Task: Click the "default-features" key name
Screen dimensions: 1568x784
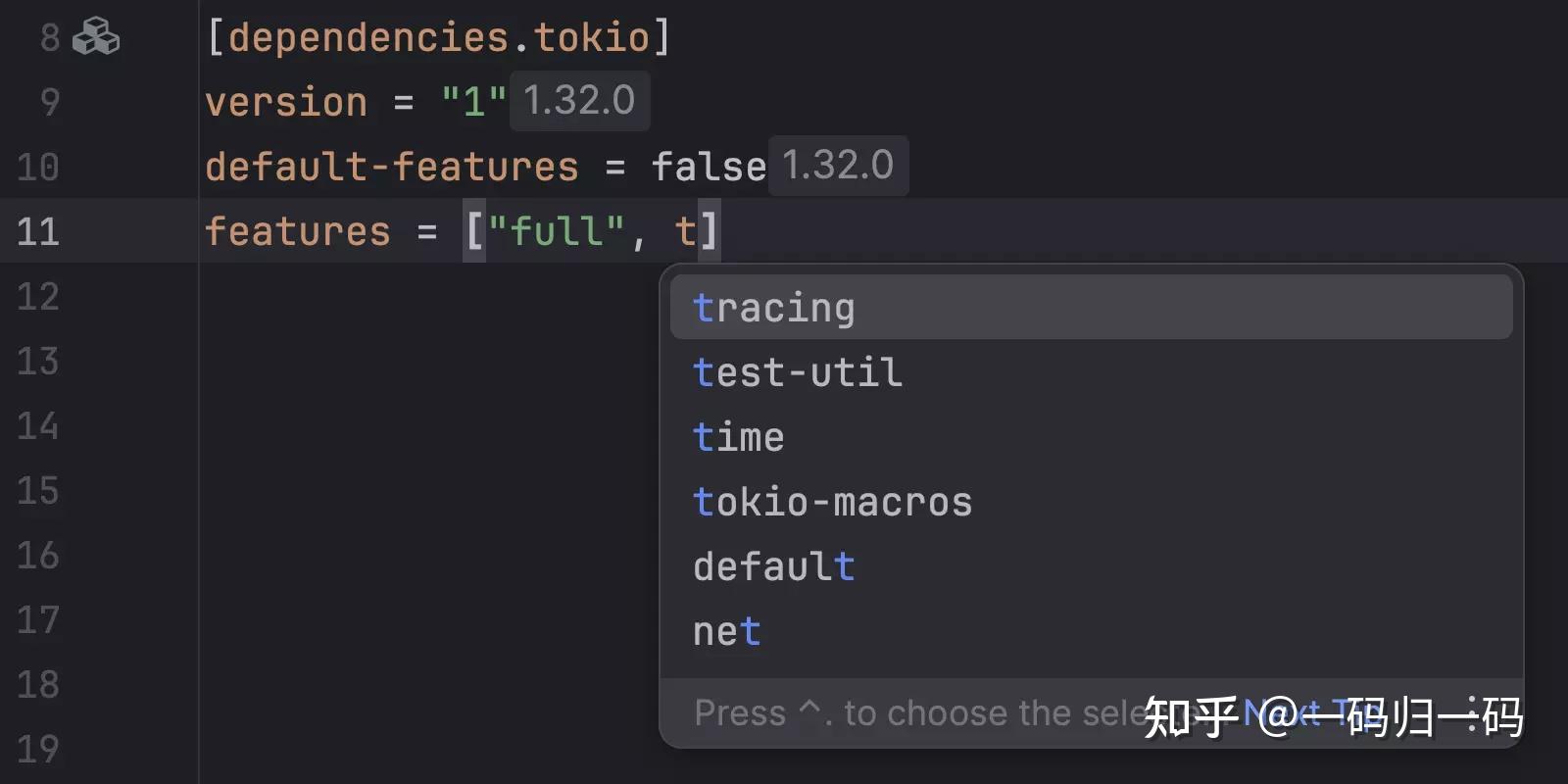Action: click(392, 167)
